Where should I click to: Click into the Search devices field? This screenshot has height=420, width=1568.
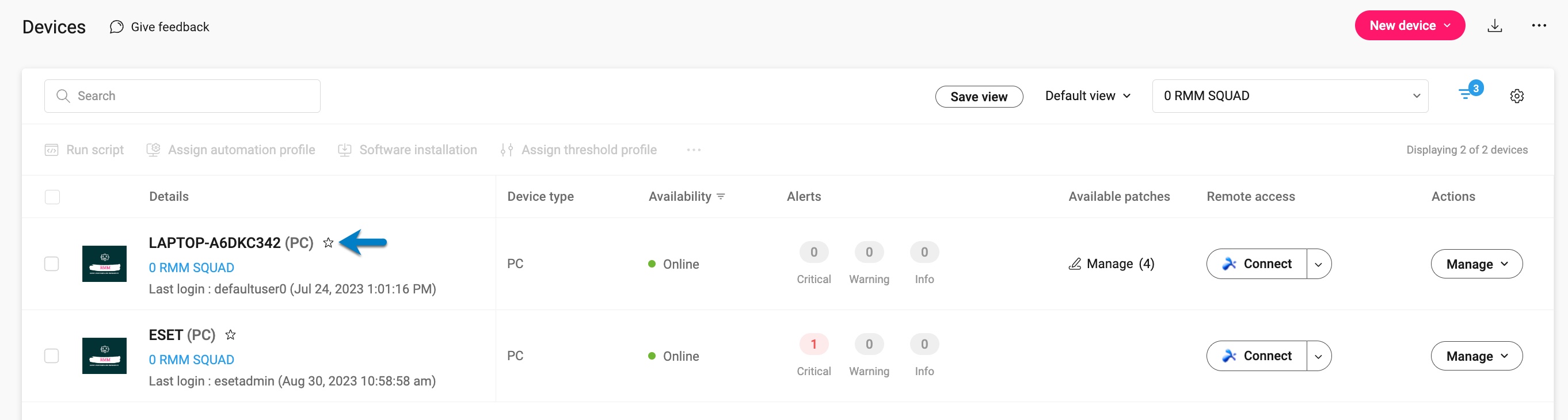[x=182, y=96]
